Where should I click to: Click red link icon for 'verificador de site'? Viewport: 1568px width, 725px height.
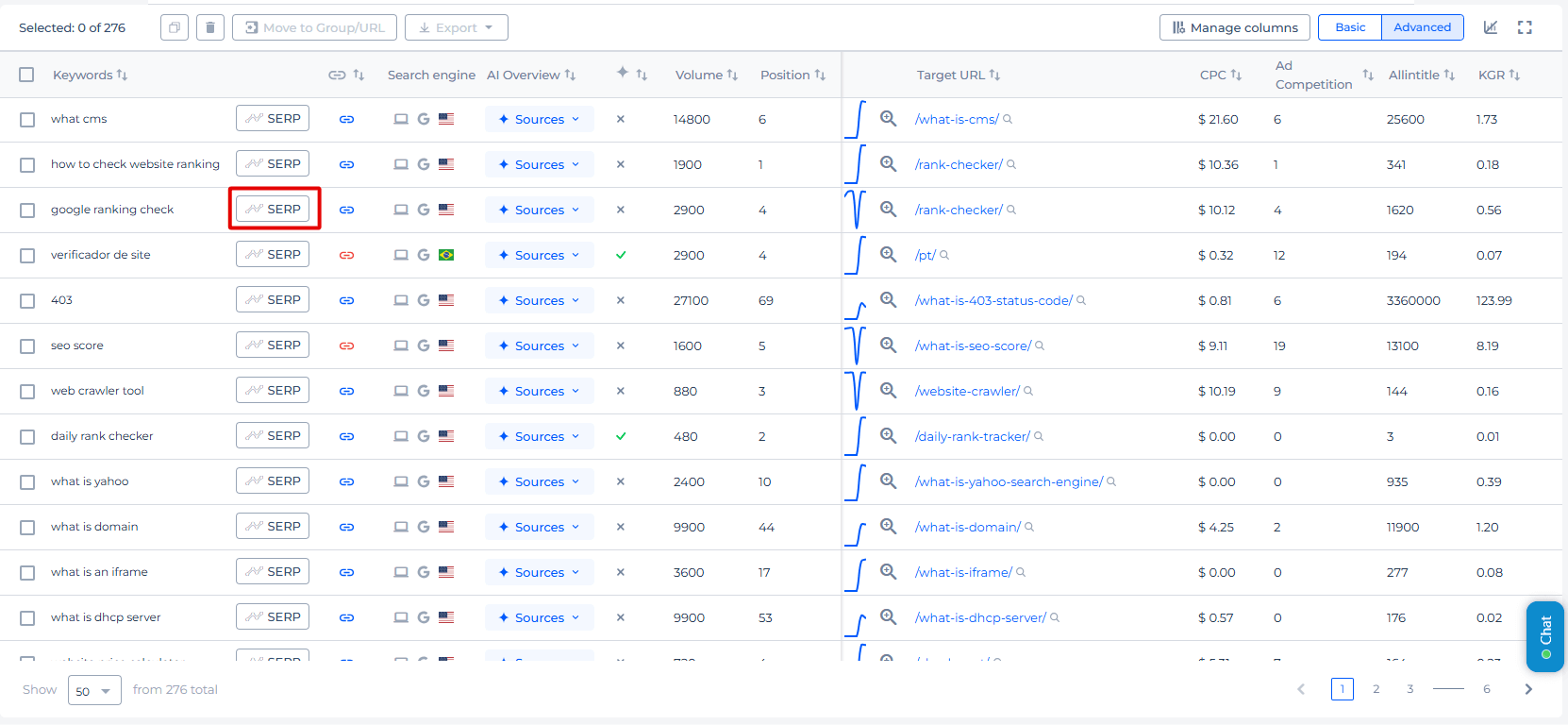(347, 255)
